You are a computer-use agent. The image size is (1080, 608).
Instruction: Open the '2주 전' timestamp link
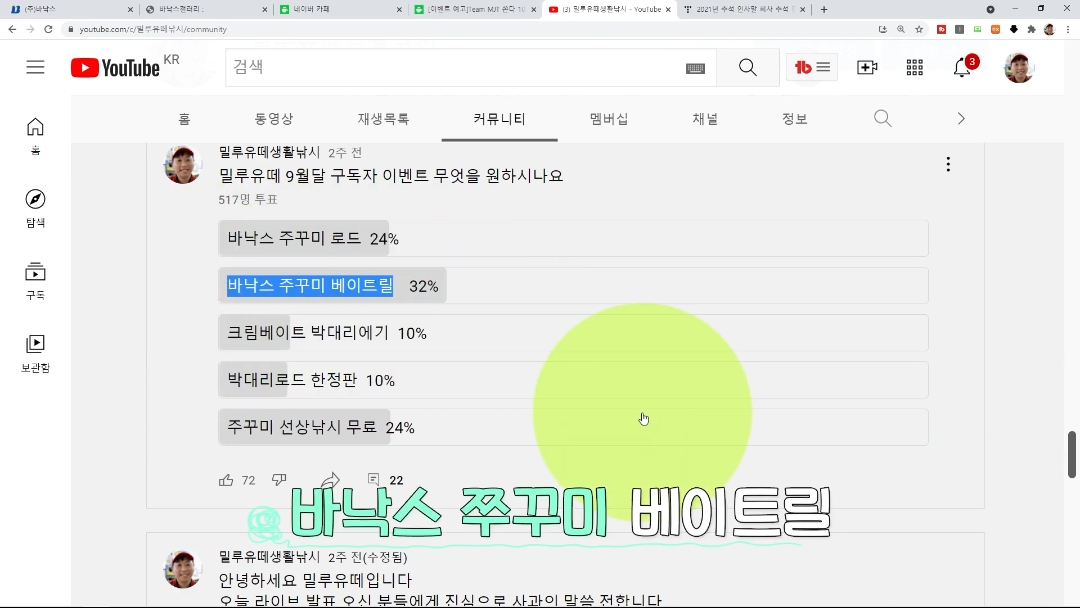tap(344, 153)
